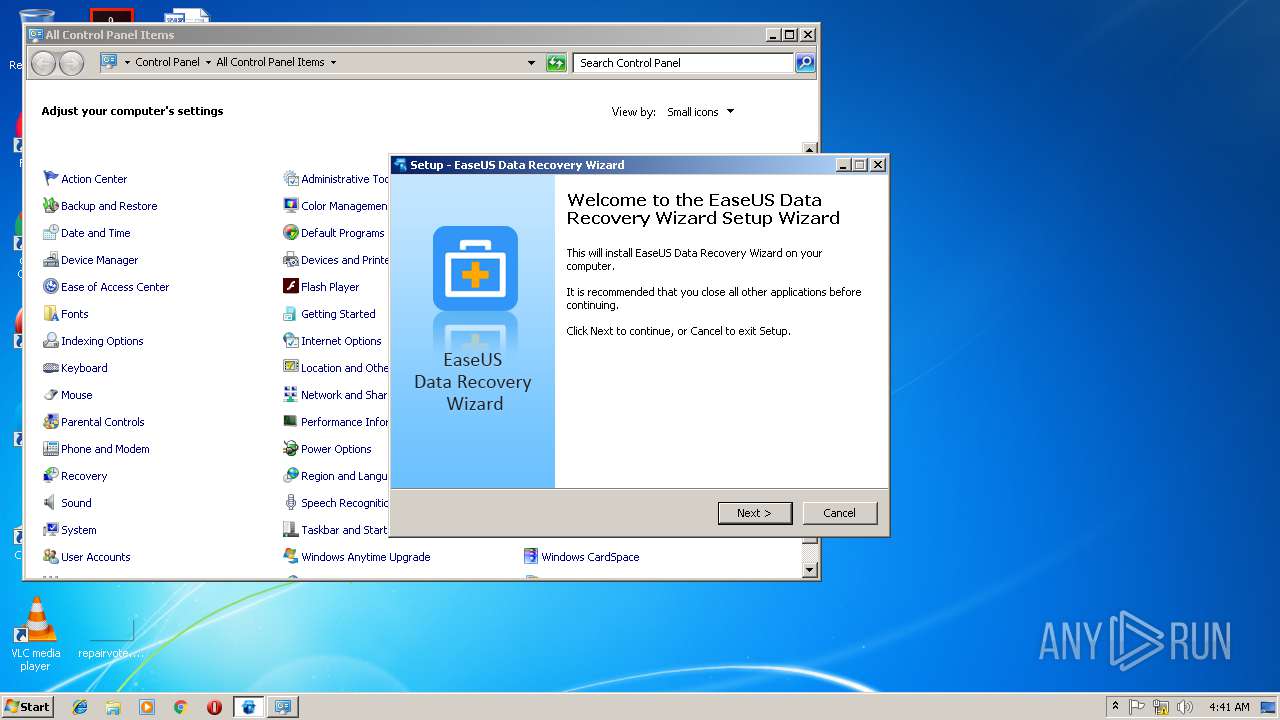Image resolution: width=1280 pixels, height=720 pixels.
Task: Open System item in Control Panel
Action: (70, 530)
